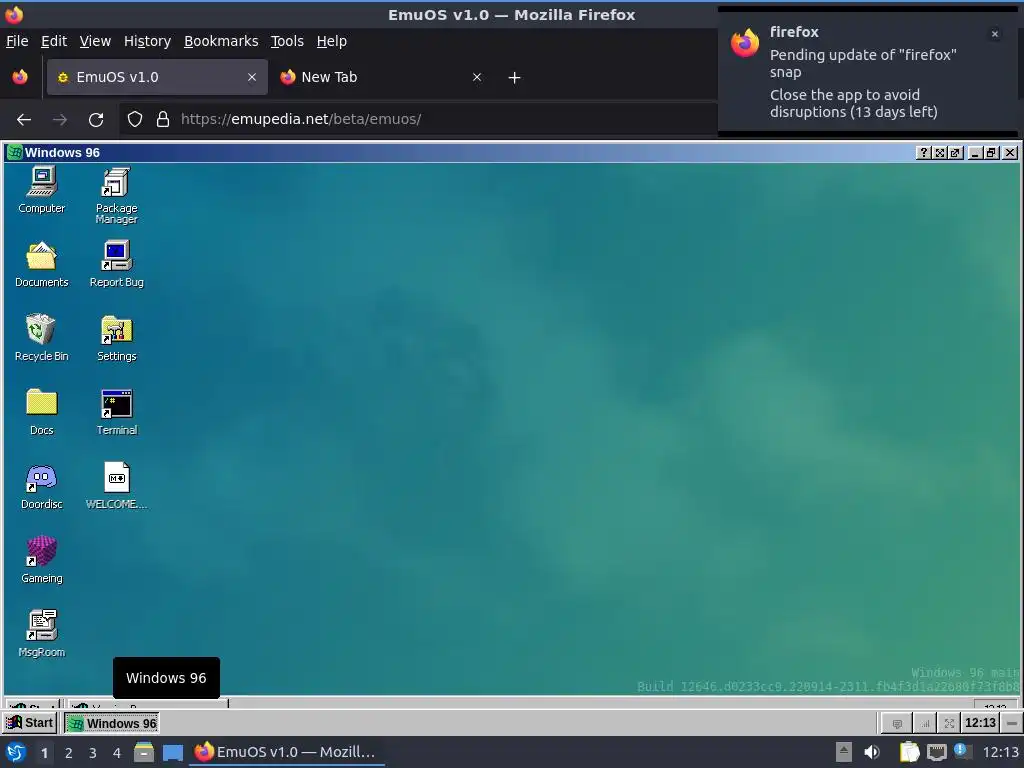Open the MsgRoom shortcut
Viewport: 1024px width, 768px height.
(x=41, y=633)
